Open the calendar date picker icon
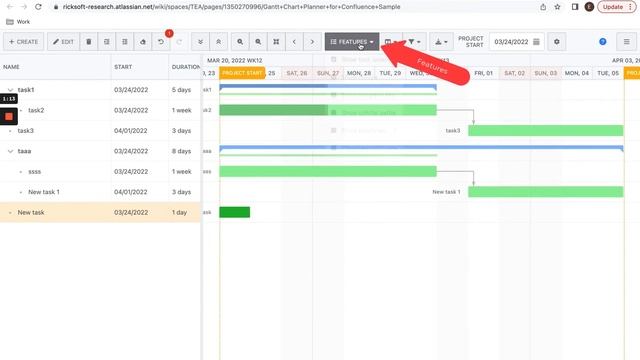Image resolution: width=640 pixels, height=360 pixels. click(536, 42)
